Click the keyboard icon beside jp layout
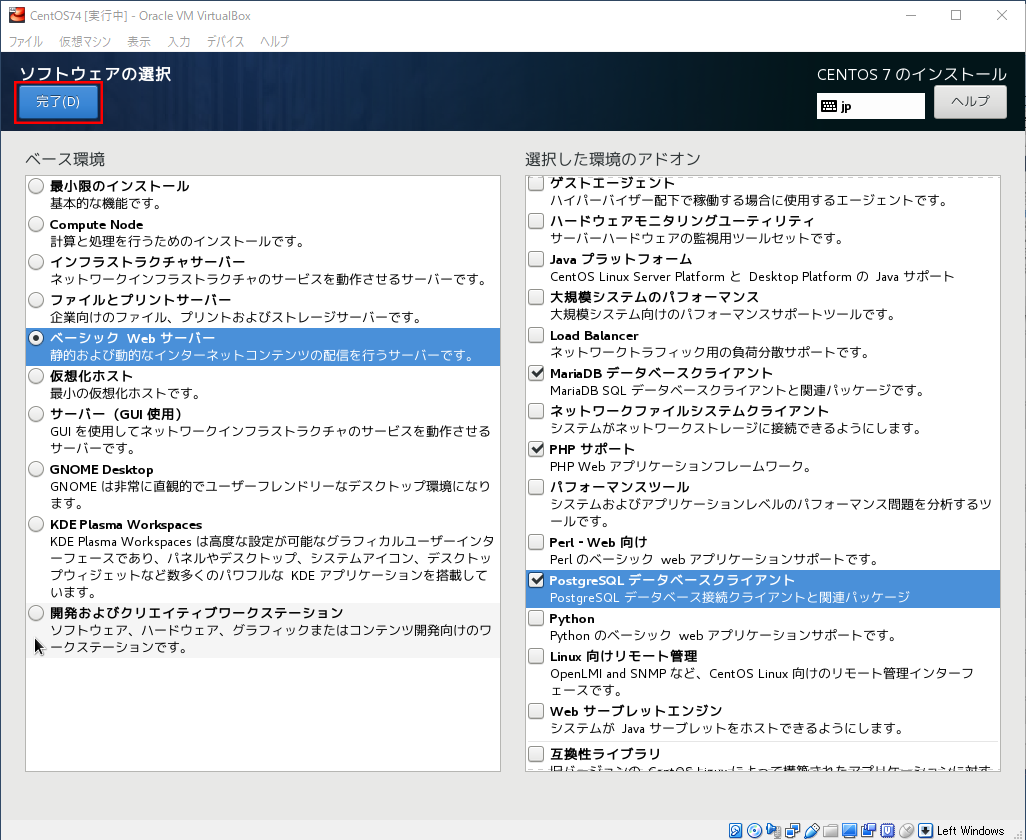This screenshot has width=1026, height=840. click(828, 106)
